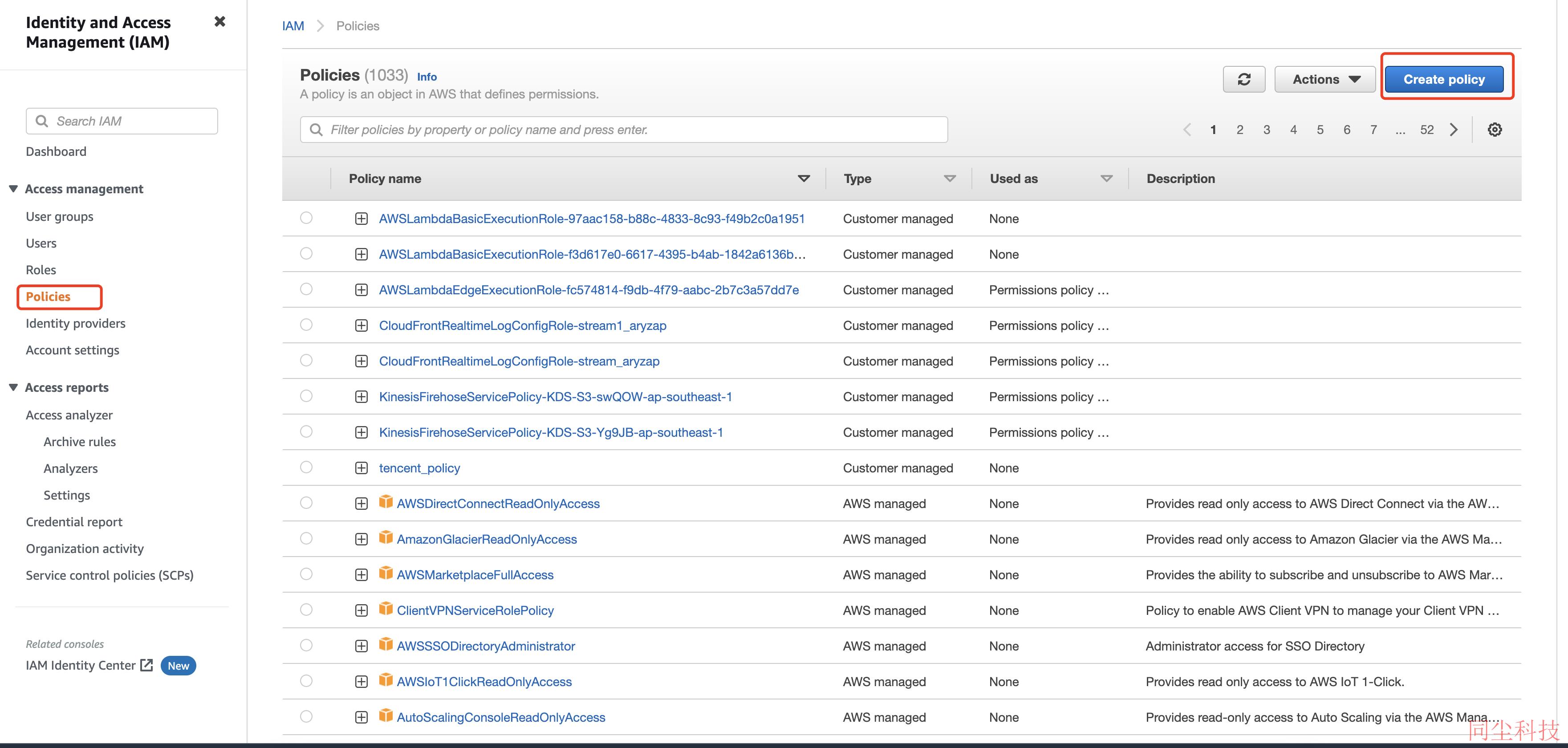Click Create policy button
The height and width of the screenshot is (748, 1568).
point(1444,79)
